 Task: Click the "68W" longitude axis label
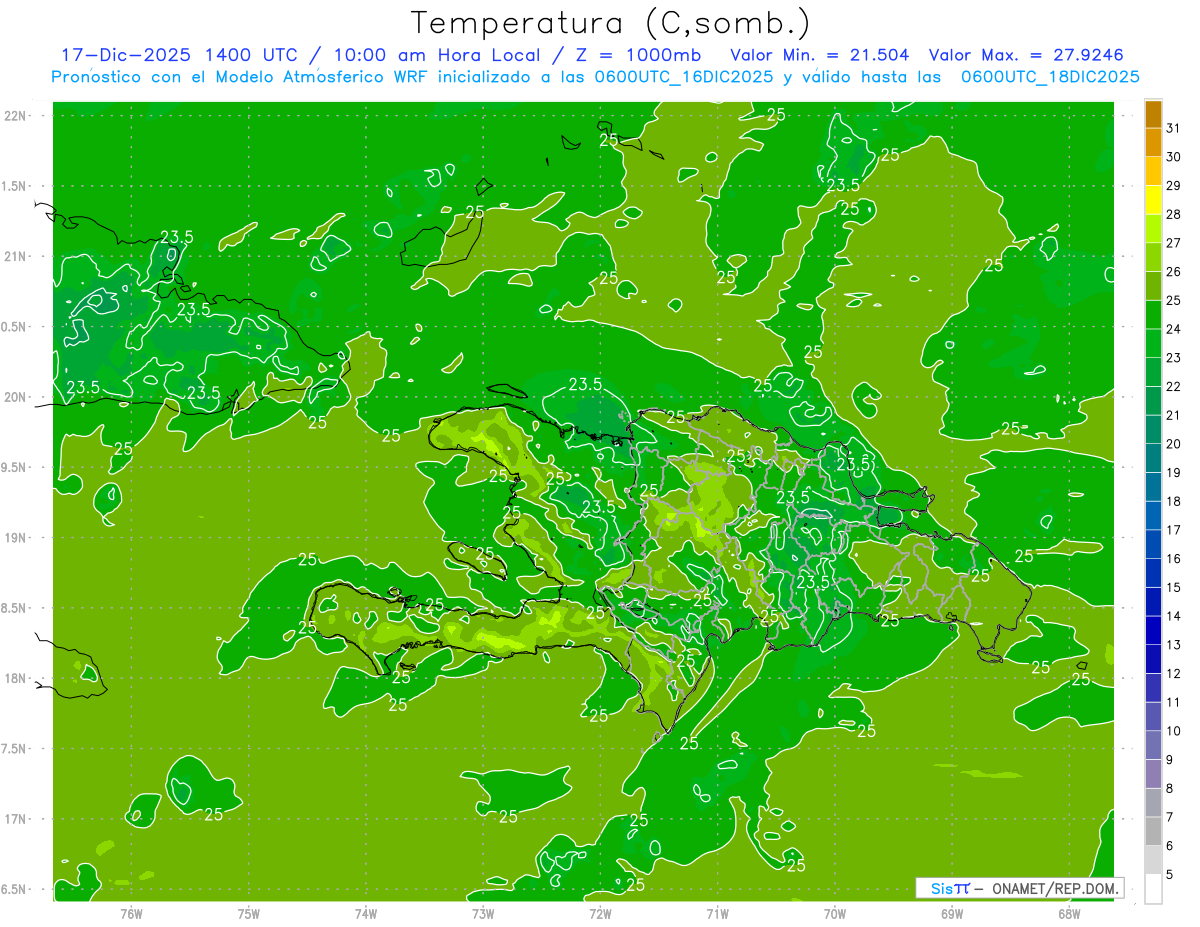coord(1069,913)
